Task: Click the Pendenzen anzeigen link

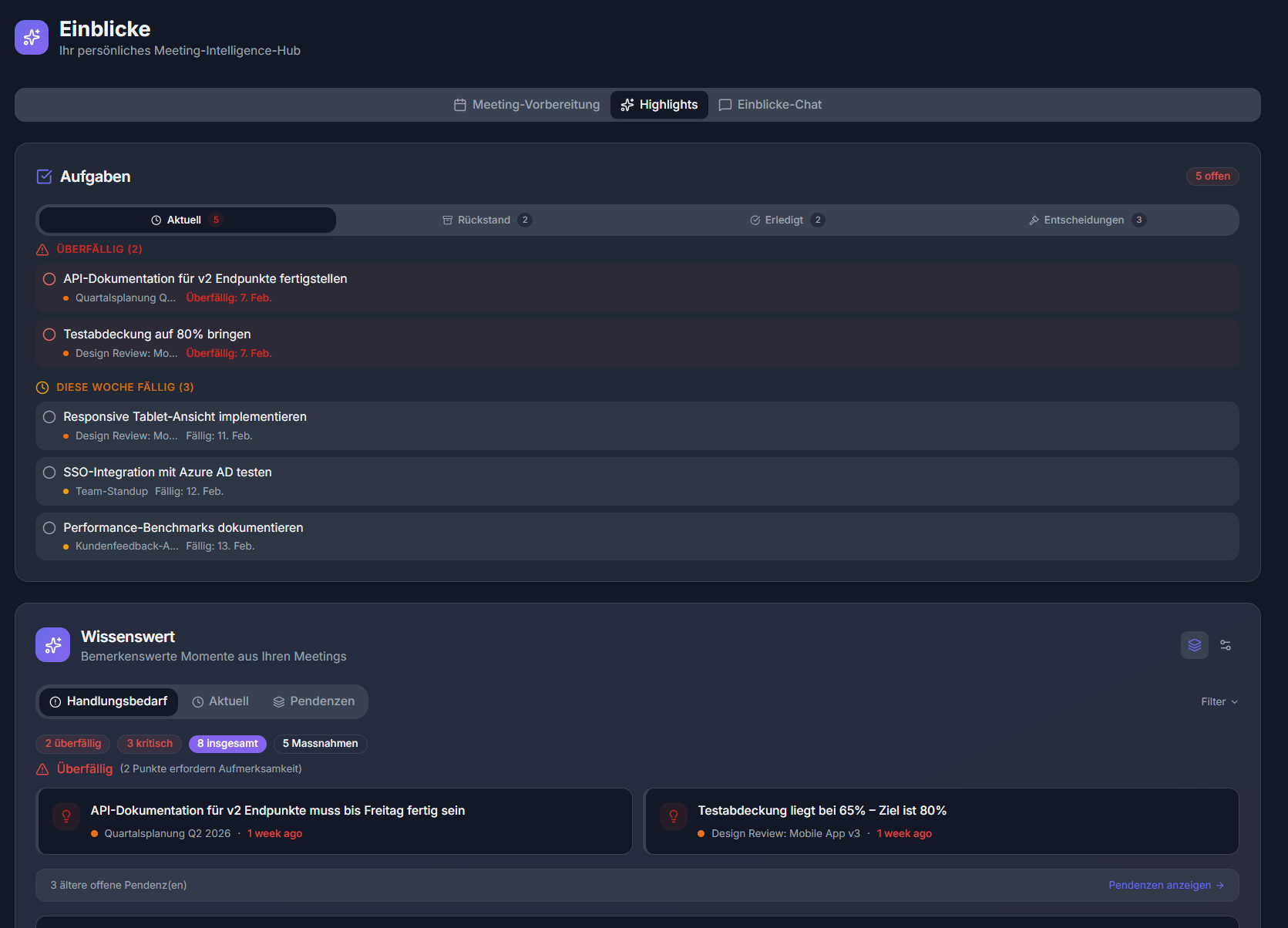Action: (1165, 886)
